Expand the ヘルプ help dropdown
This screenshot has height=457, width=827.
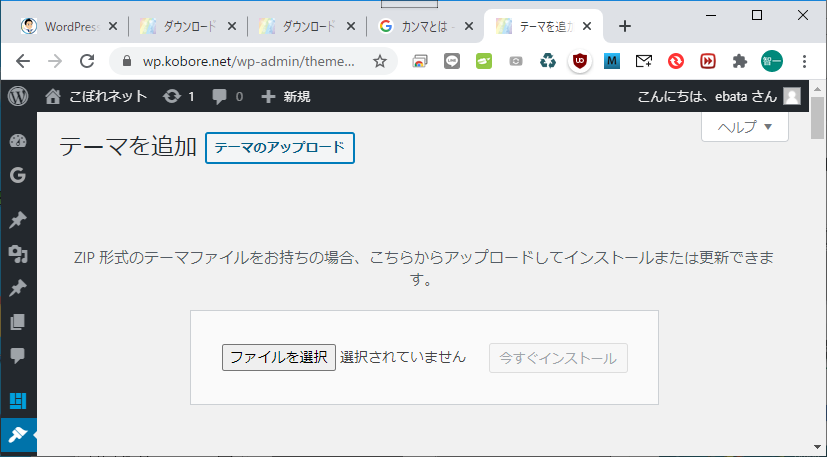(745, 127)
